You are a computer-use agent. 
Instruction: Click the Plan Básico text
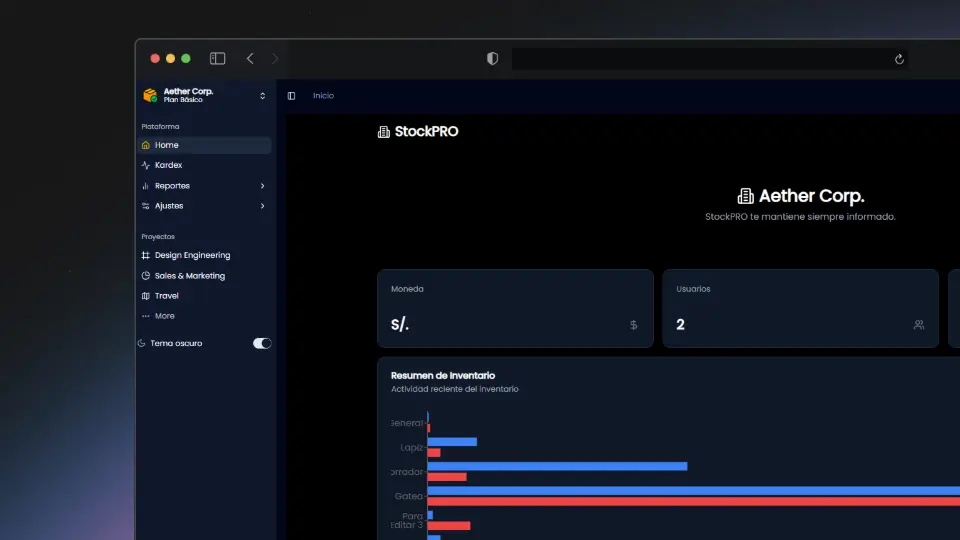click(x=183, y=100)
